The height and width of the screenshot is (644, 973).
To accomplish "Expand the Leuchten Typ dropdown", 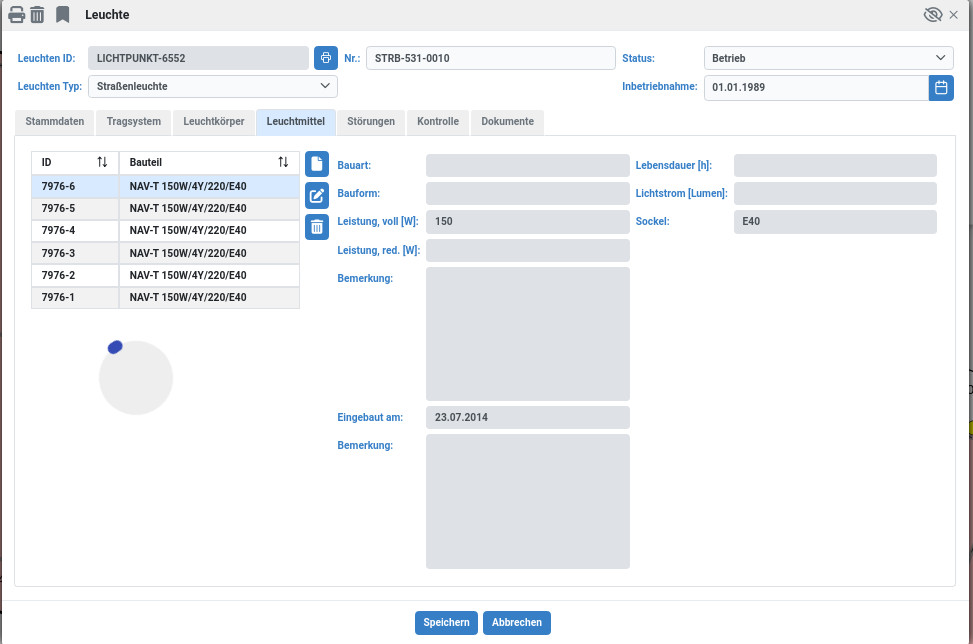I will click(212, 87).
